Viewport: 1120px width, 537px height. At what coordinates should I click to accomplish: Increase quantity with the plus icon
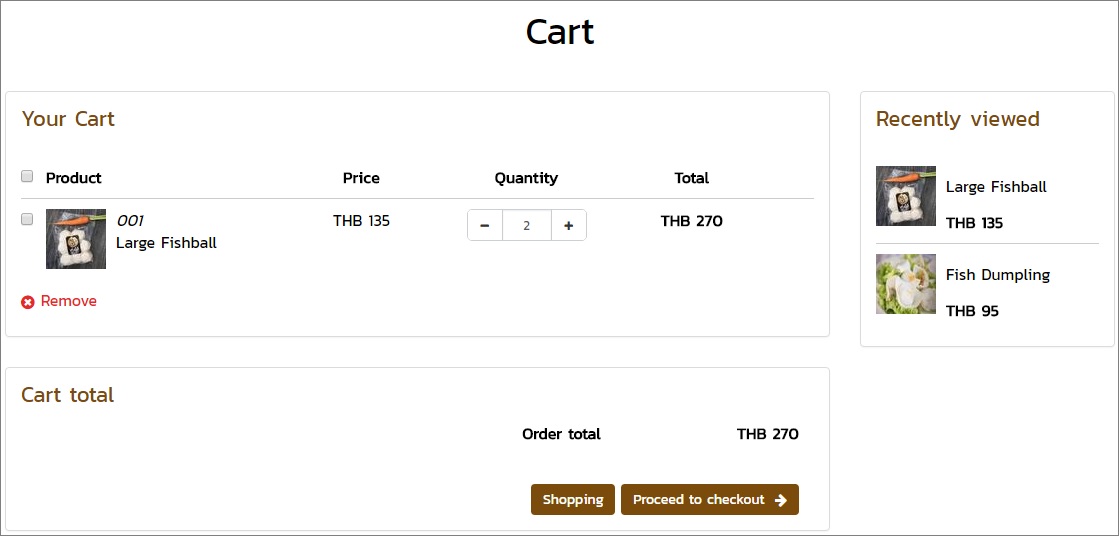(x=569, y=226)
